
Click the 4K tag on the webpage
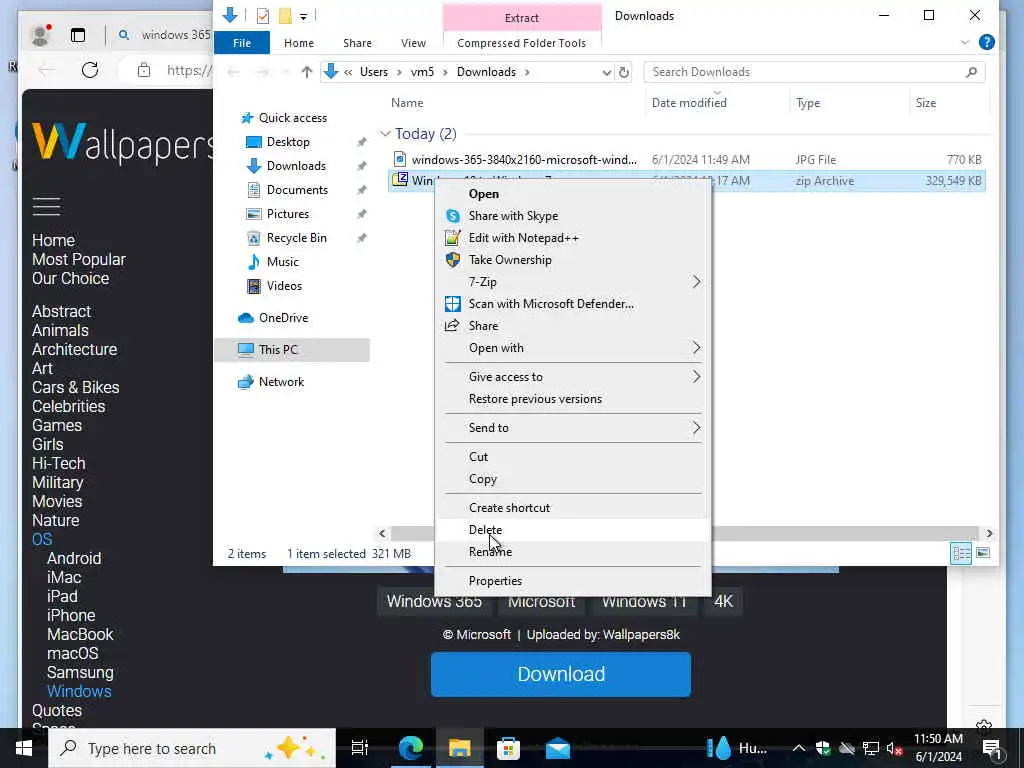(723, 601)
